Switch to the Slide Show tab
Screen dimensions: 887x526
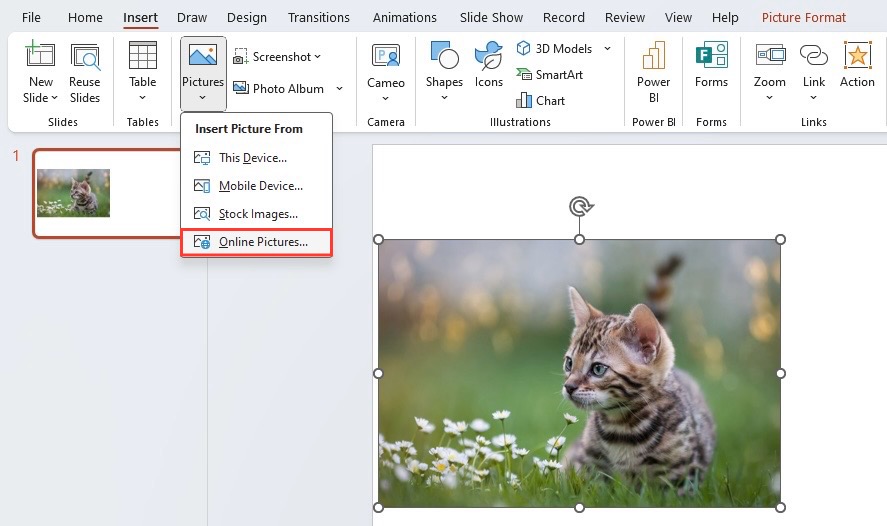tap(491, 18)
